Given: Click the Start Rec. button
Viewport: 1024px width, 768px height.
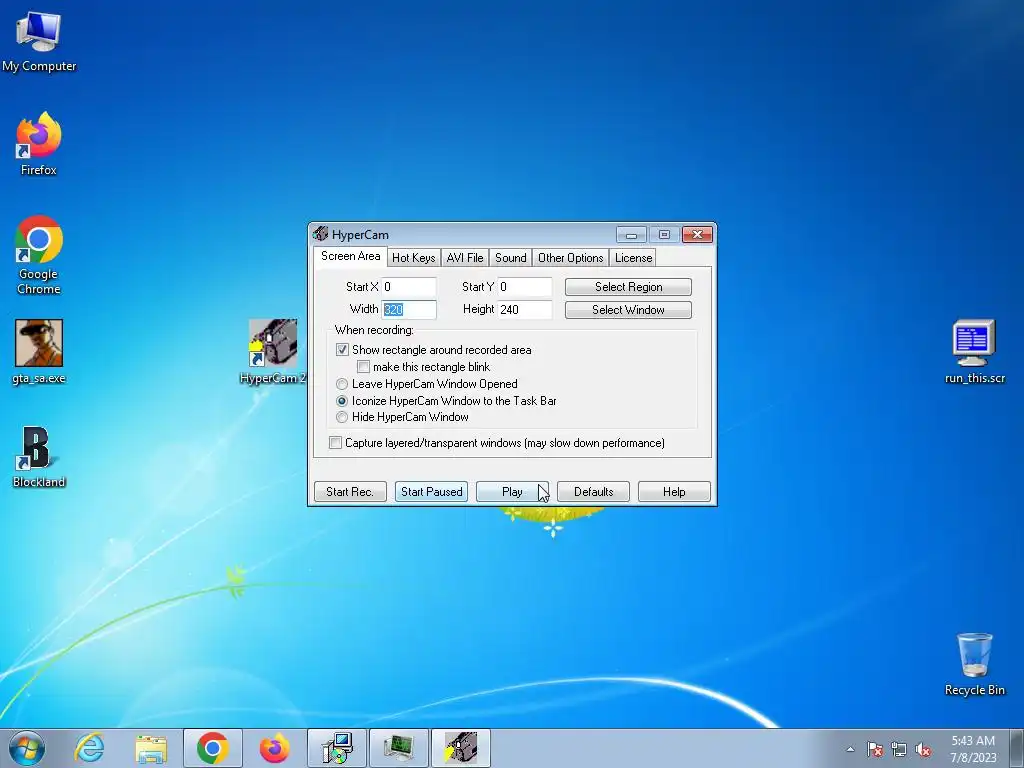Looking at the screenshot, I should (350, 492).
